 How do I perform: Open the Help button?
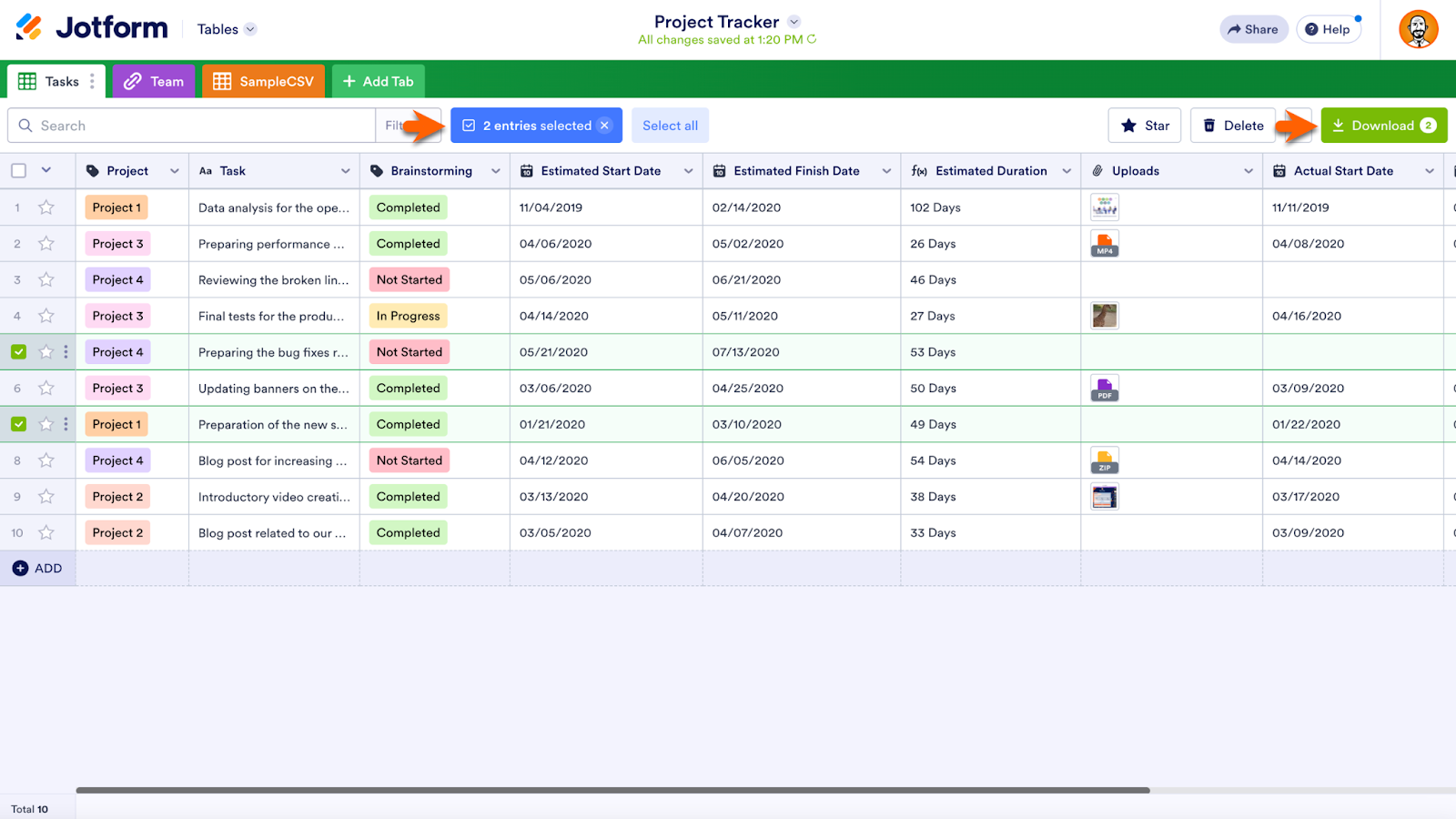(x=1329, y=29)
